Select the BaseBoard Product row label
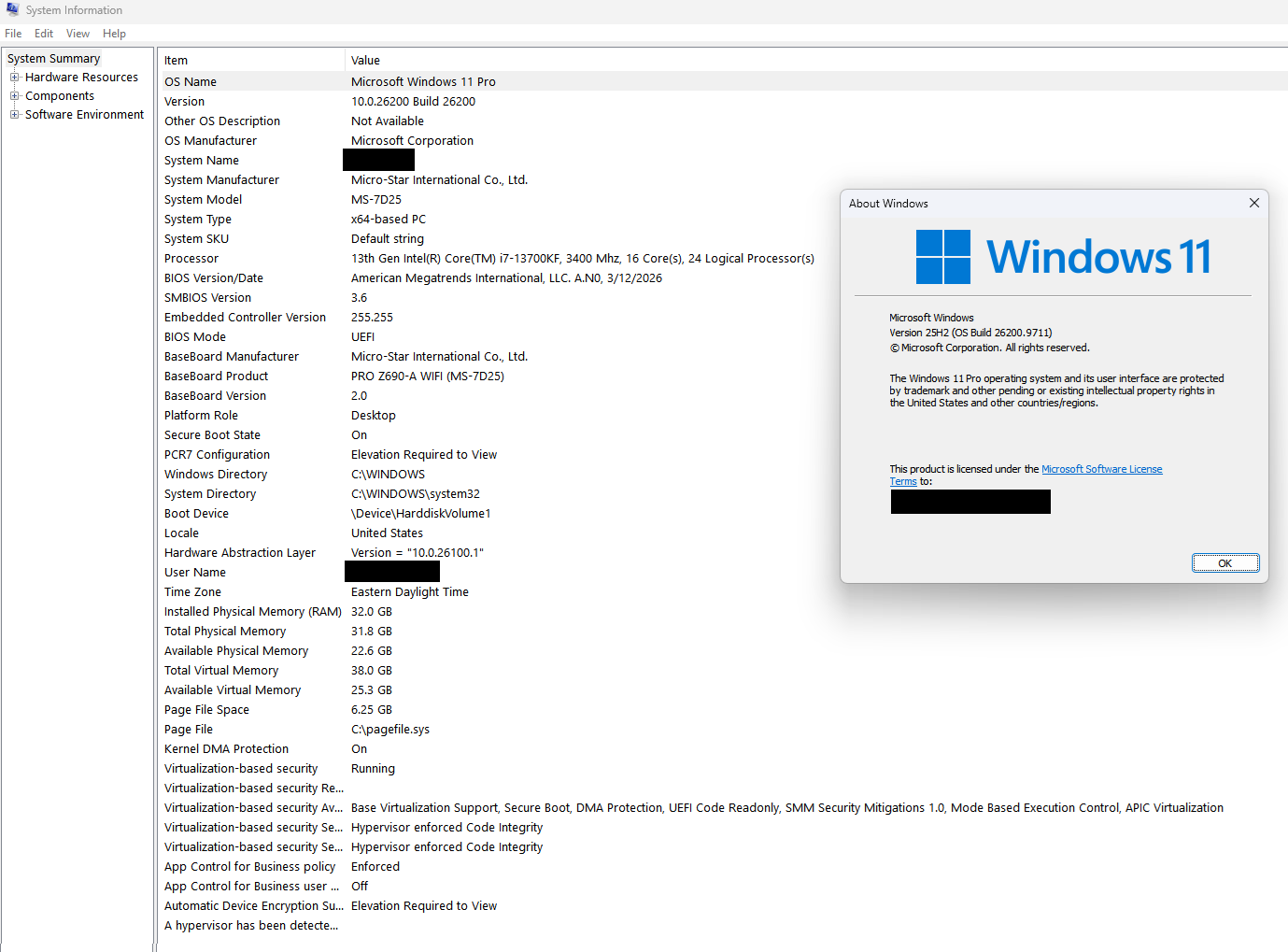The image size is (1288, 952). pos(216,377)
